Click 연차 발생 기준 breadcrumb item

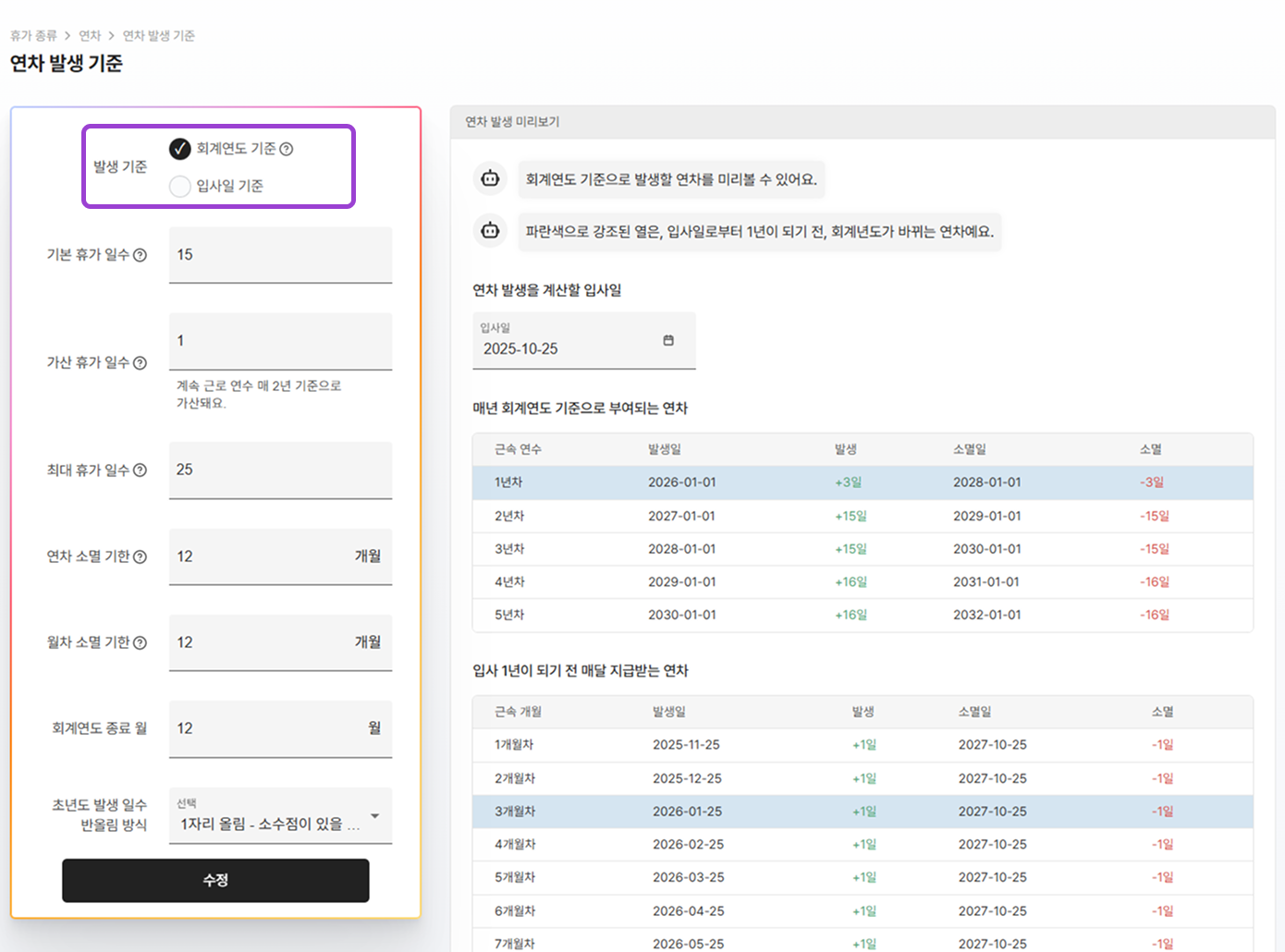click(x=159, y=36)
